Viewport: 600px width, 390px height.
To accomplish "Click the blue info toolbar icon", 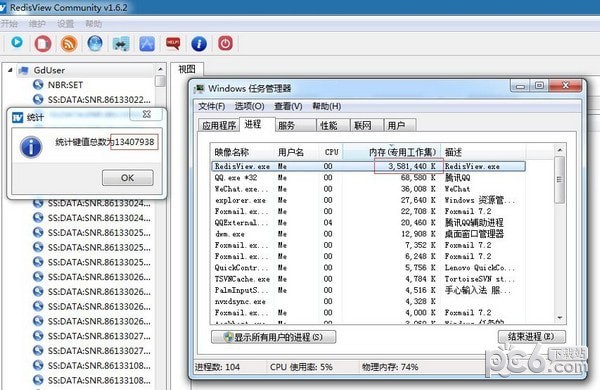I will point(199,44).
